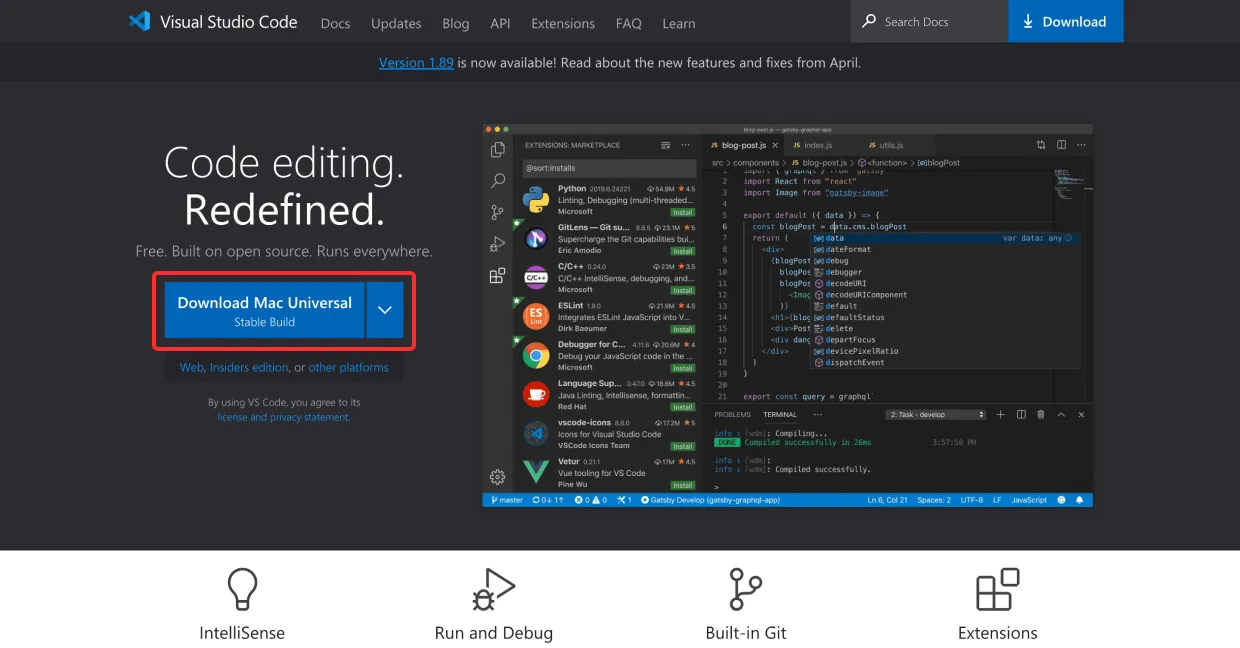Select the Search icon in the editor activity bar
The height and width of the screenshot is (648, 1240).
(498, 181)
